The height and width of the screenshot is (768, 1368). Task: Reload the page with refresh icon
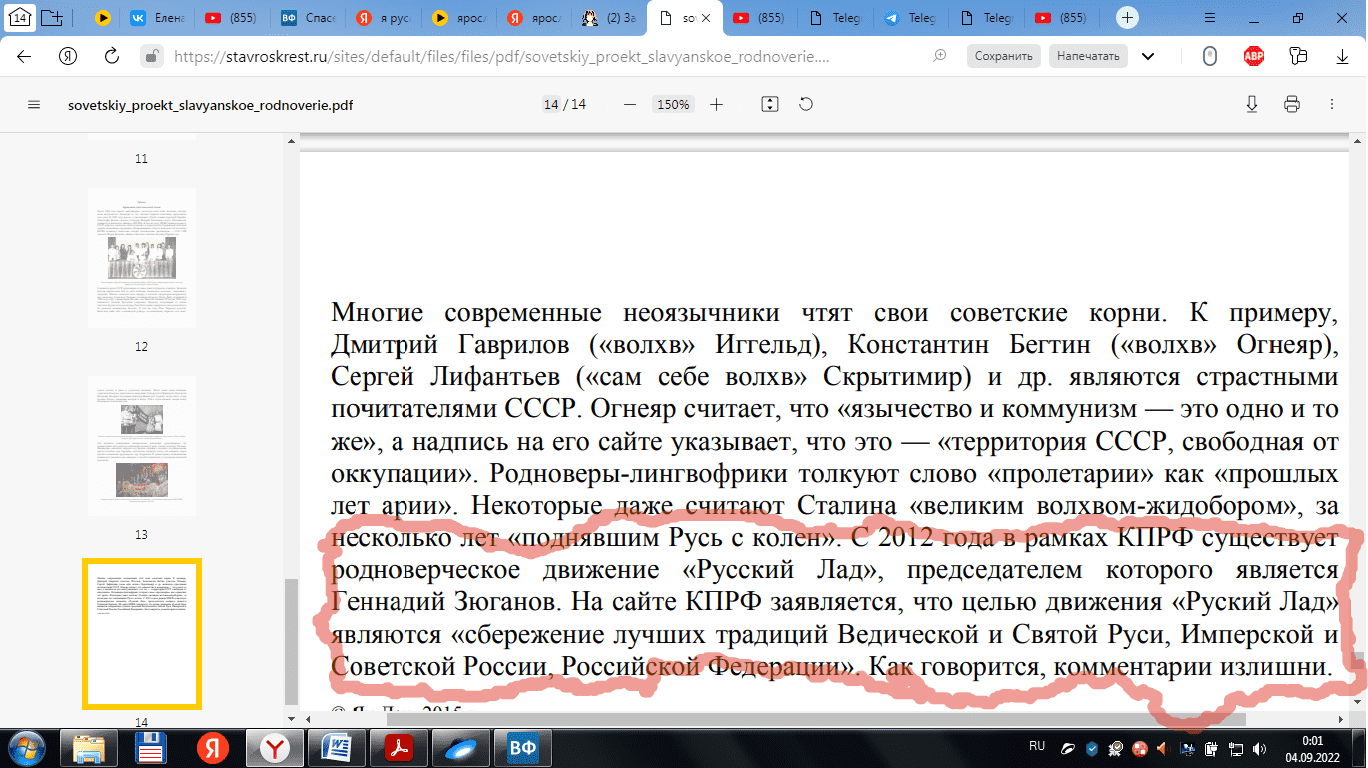tap(112, 57)
